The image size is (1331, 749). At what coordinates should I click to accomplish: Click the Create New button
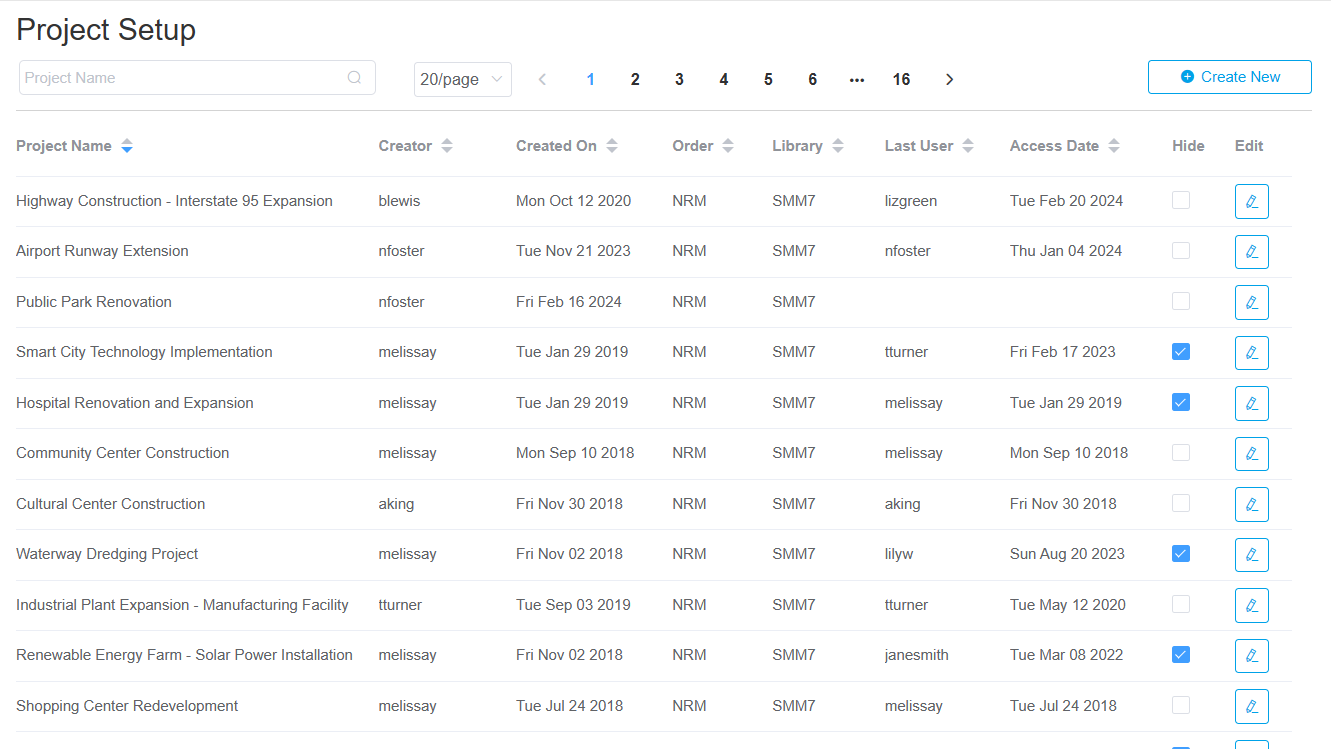point(1229,77)
